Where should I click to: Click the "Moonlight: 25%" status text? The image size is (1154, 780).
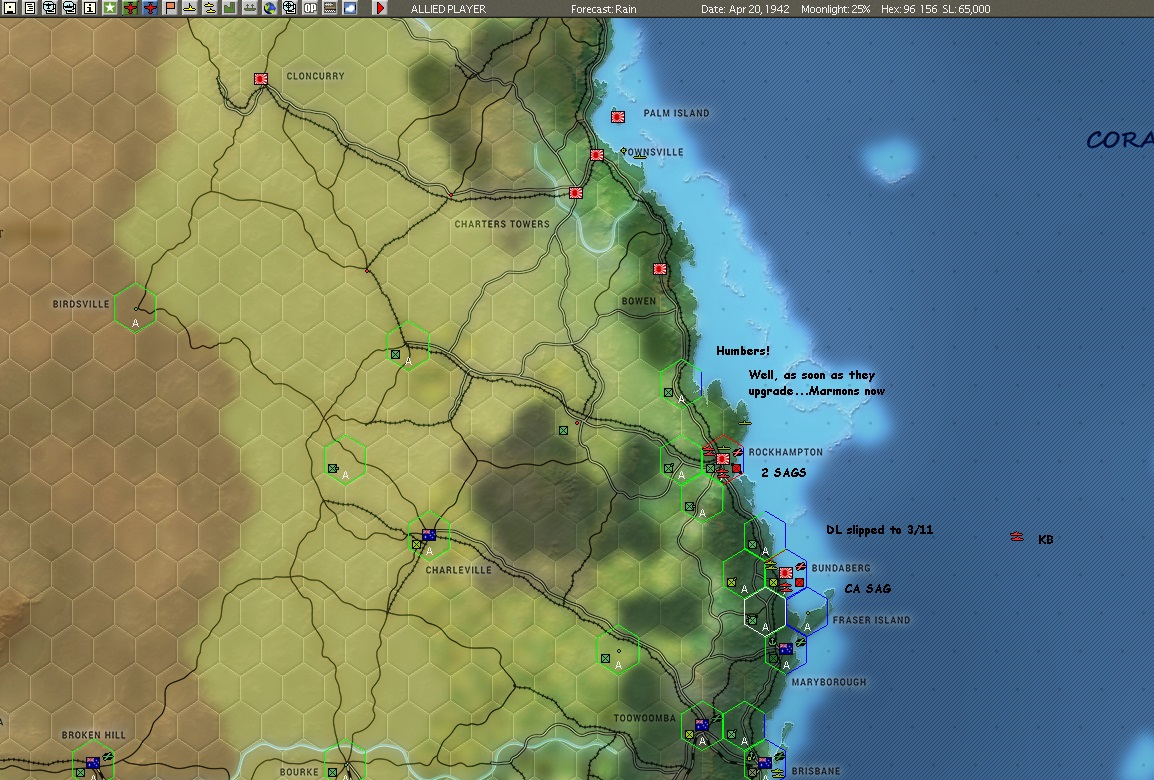click(835, 9)
